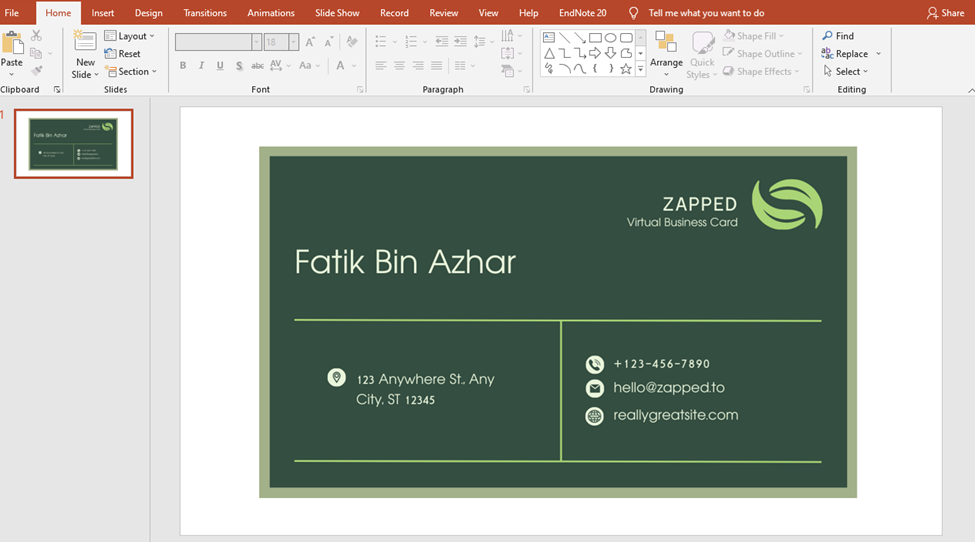Image resolution: width=975 pixels, height=542 pixels.
Task: Click Increase List Level indent icon
Action: coord(460,42)
